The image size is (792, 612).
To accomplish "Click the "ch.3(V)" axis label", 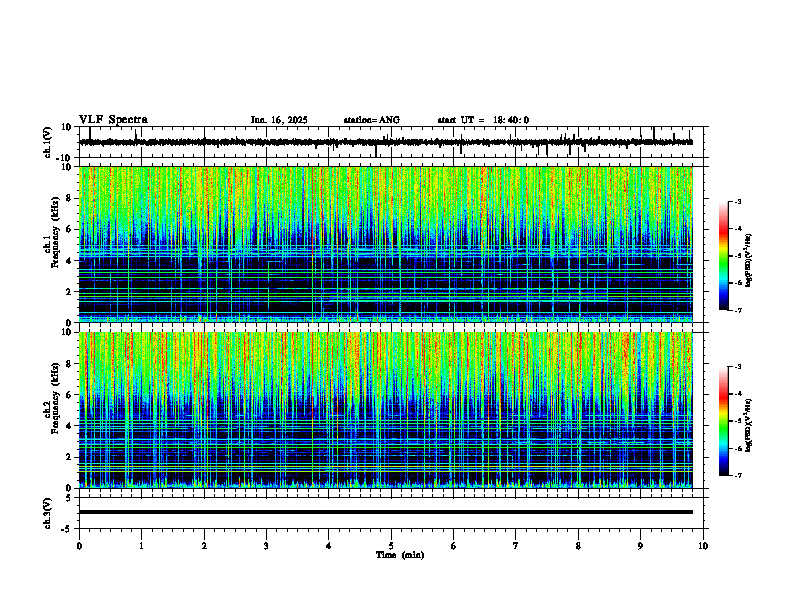I will (48, 513).
